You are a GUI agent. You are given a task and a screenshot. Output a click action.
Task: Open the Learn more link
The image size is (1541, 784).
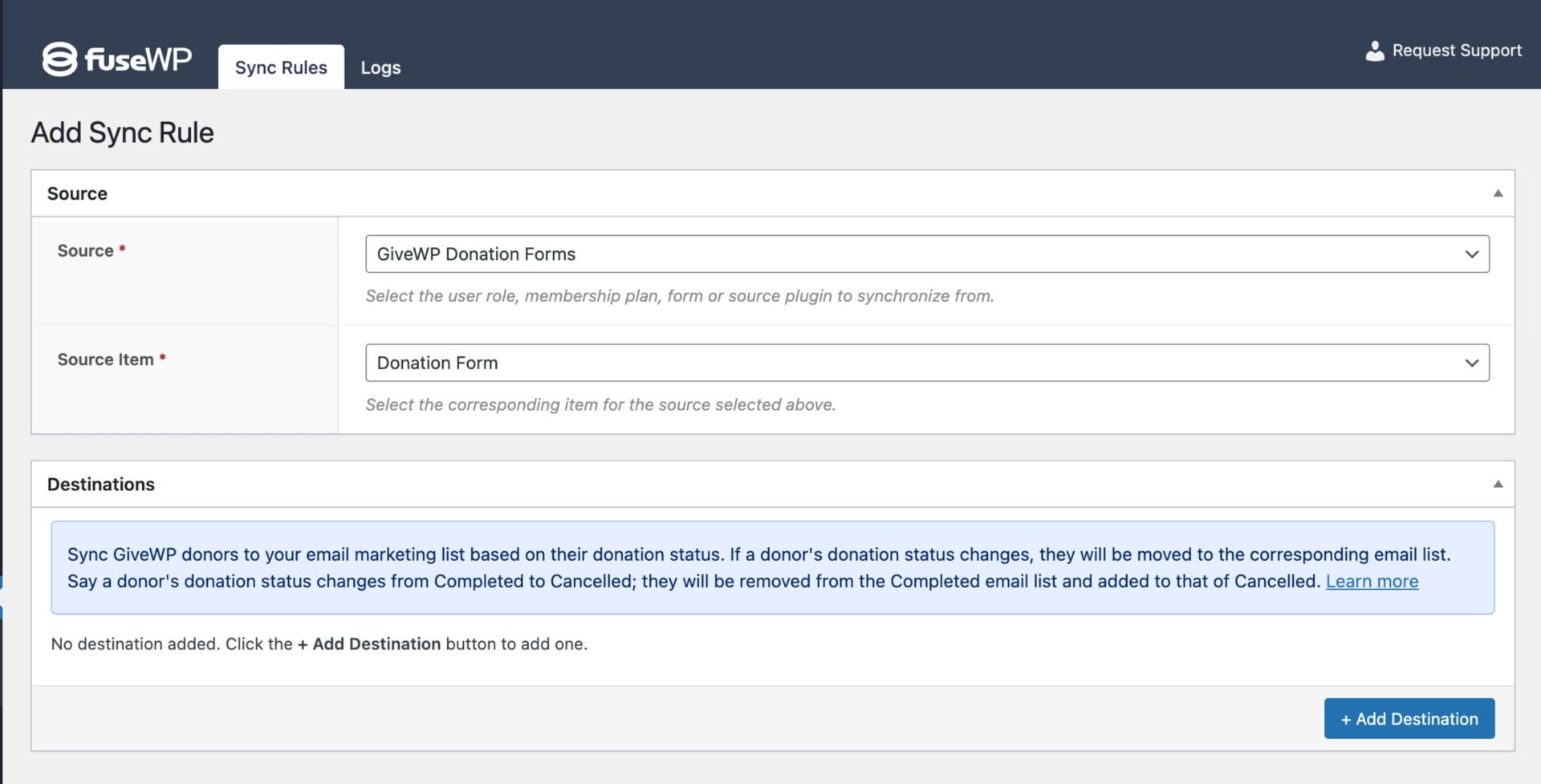pos(1372,581)
